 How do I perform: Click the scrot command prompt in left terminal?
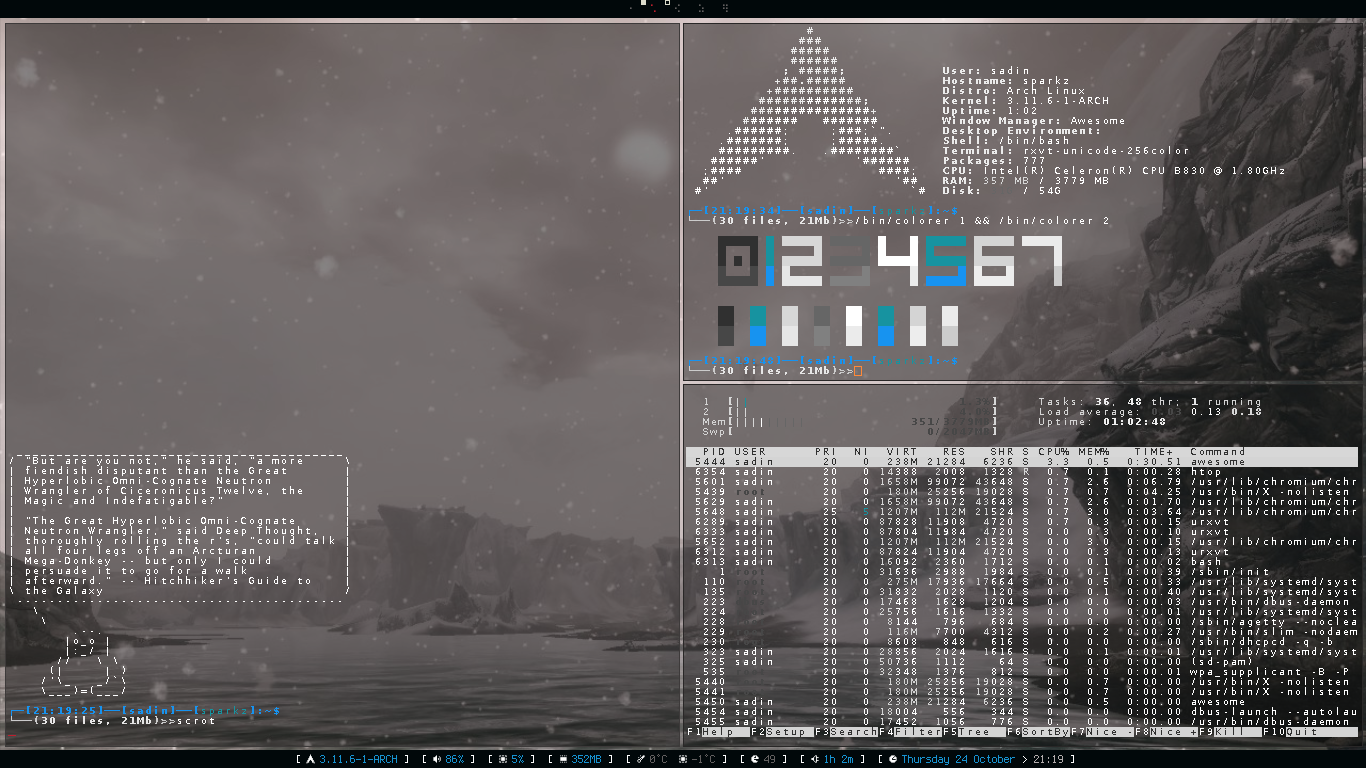coord(113,721)
